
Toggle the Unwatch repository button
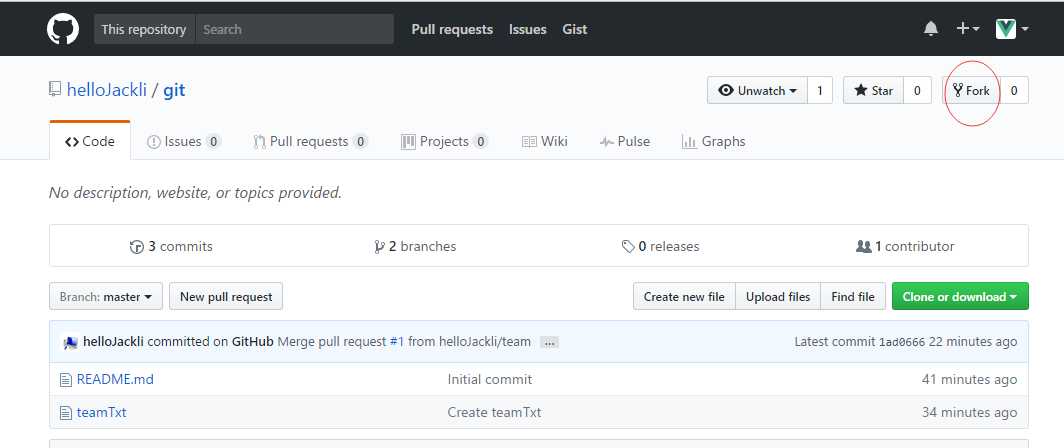coord(757,91)
